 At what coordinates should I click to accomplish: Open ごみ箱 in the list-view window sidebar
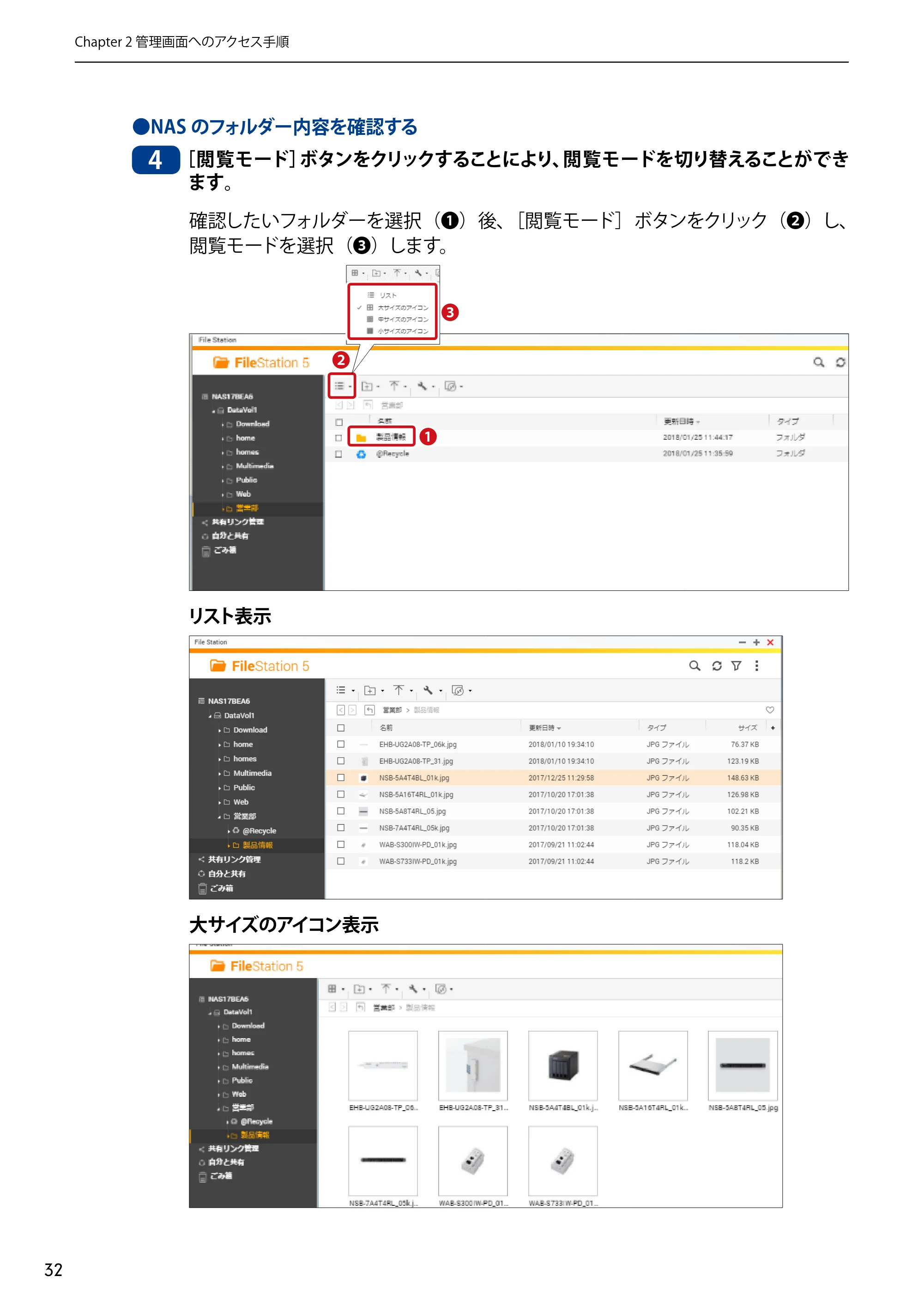point(221,888)
